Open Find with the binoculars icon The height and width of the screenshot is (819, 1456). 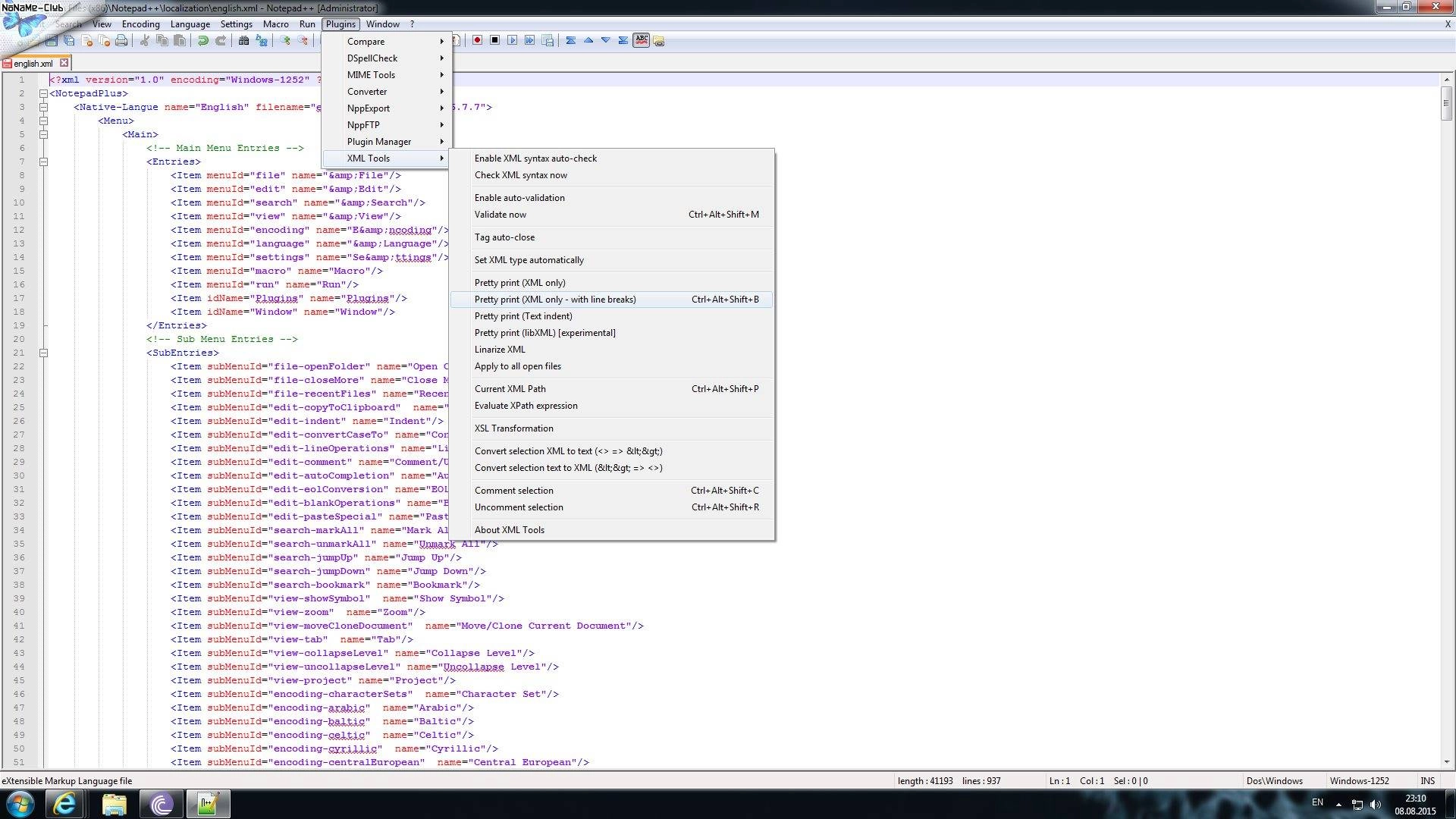pos(243,40)
